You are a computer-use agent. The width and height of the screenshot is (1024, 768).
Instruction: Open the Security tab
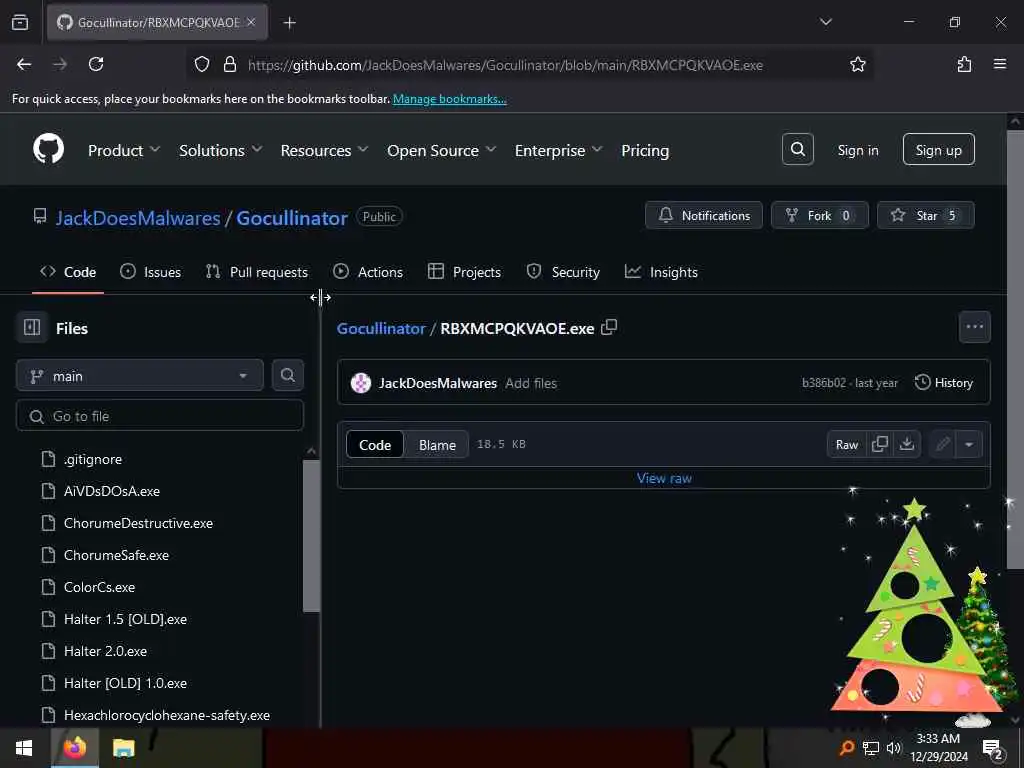coord(563,272)
